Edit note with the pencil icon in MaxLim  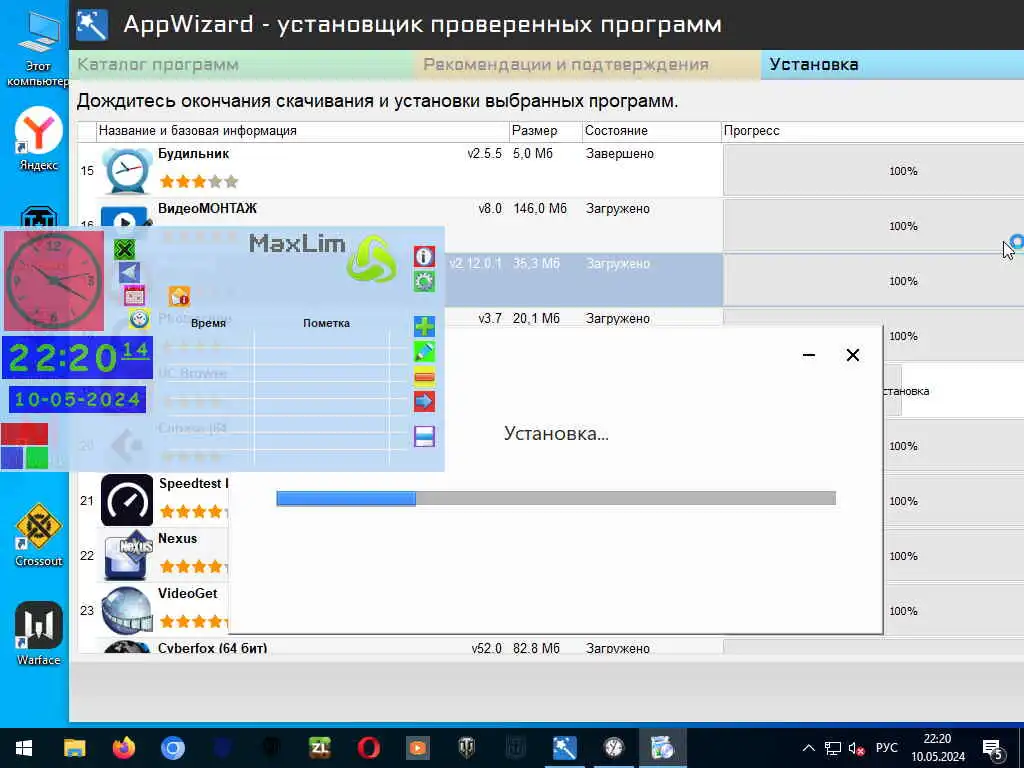click(424, 352)
